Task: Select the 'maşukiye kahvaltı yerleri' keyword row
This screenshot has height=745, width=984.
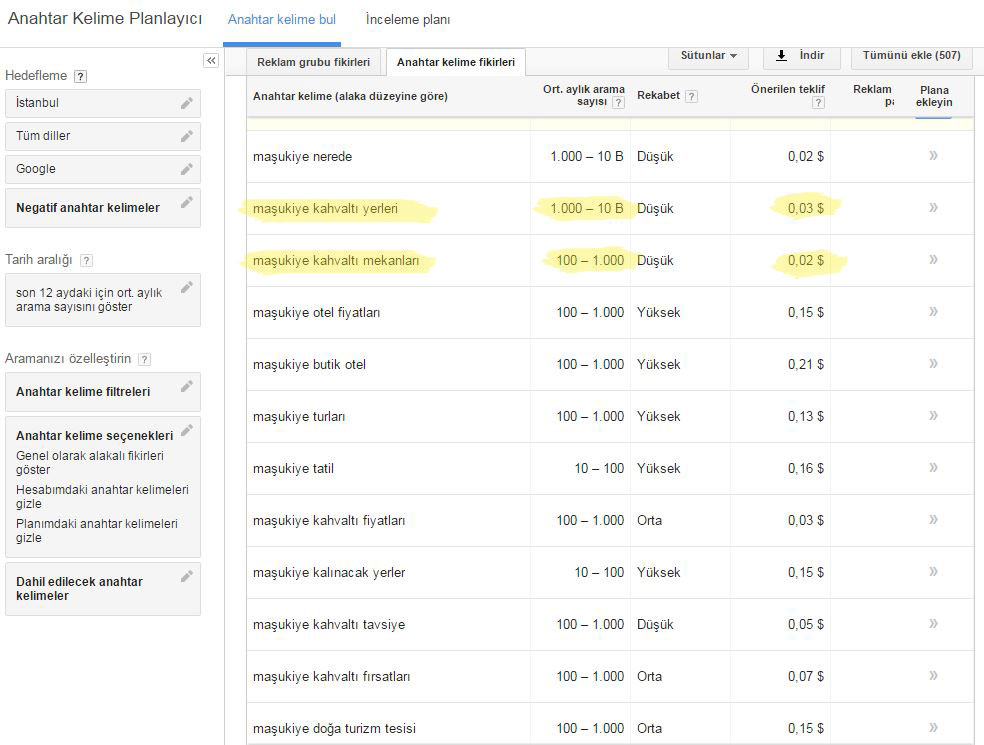Action: coord(325,209)
